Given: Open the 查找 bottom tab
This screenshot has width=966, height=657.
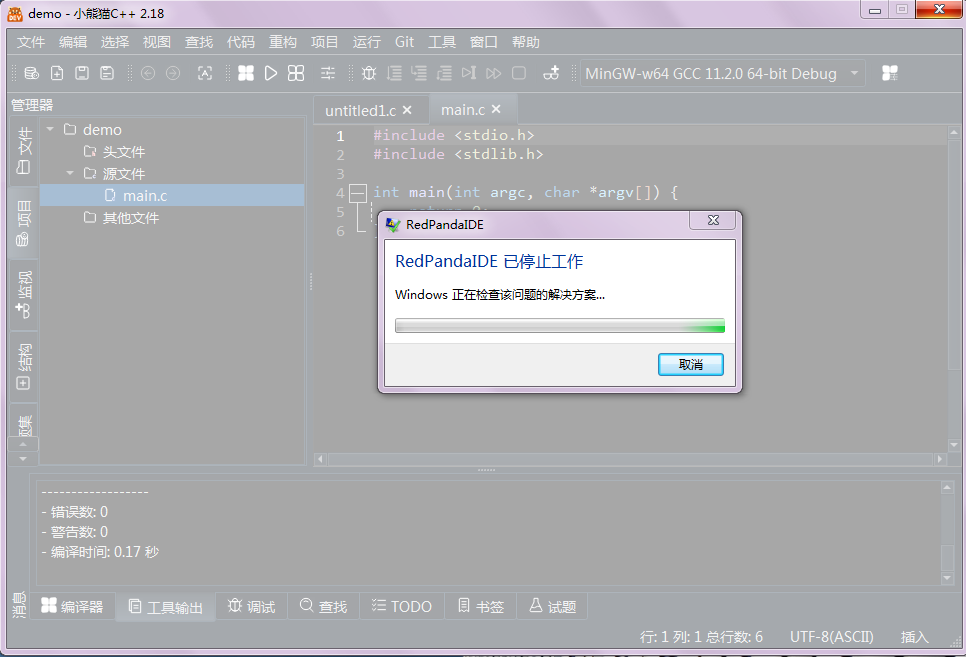Looking at the screenshot, I should (x=323, y=606).
